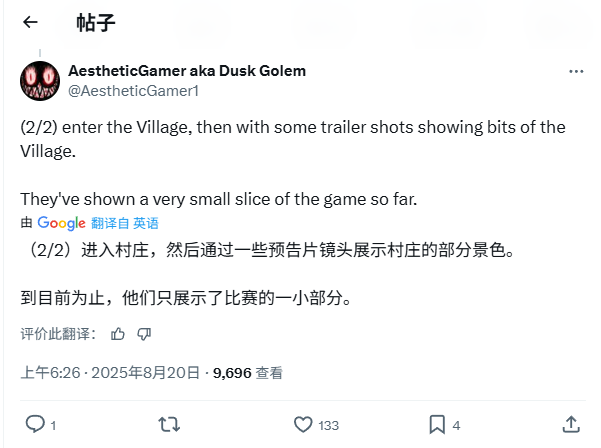View the 9,696 查看 view count
This screenshot has width=601, height=448.
click(x=248, y=373)
